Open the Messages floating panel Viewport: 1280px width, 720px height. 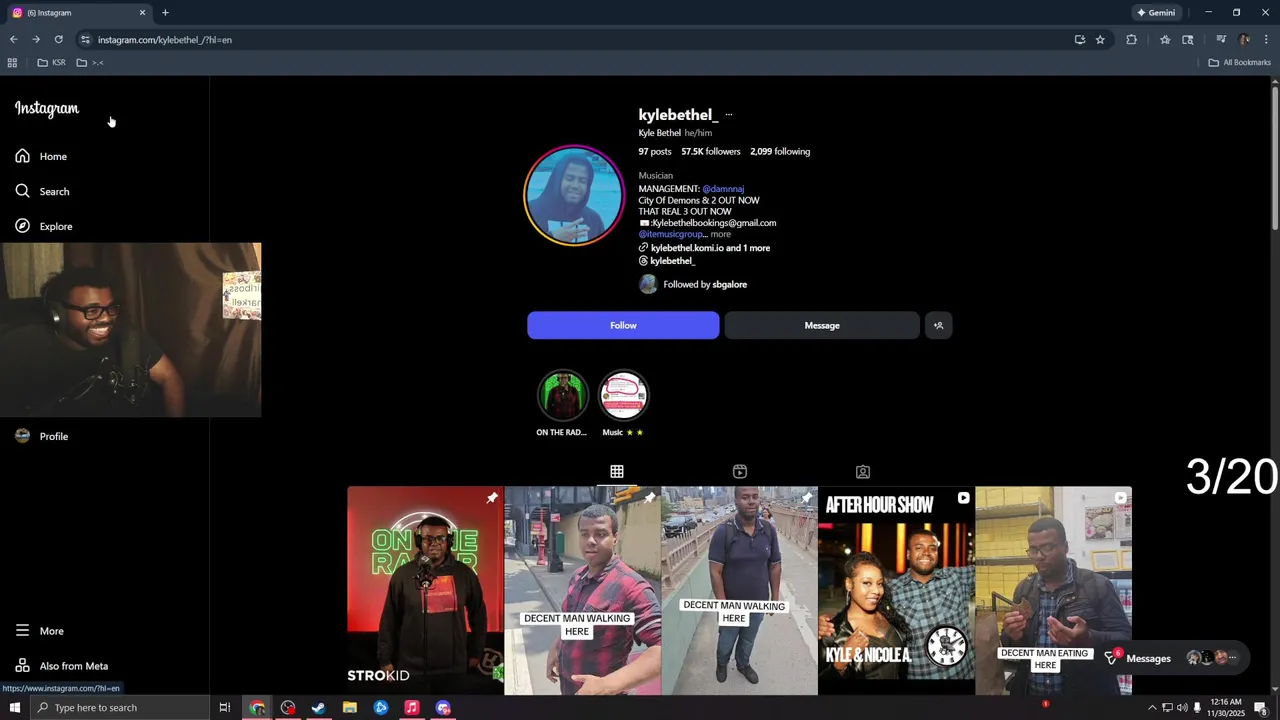click(1172, 658)
